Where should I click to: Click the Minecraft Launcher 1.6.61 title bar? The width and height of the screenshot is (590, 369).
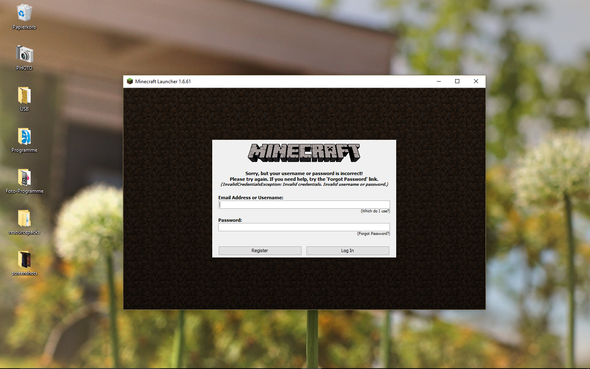[x=278, y=81]
